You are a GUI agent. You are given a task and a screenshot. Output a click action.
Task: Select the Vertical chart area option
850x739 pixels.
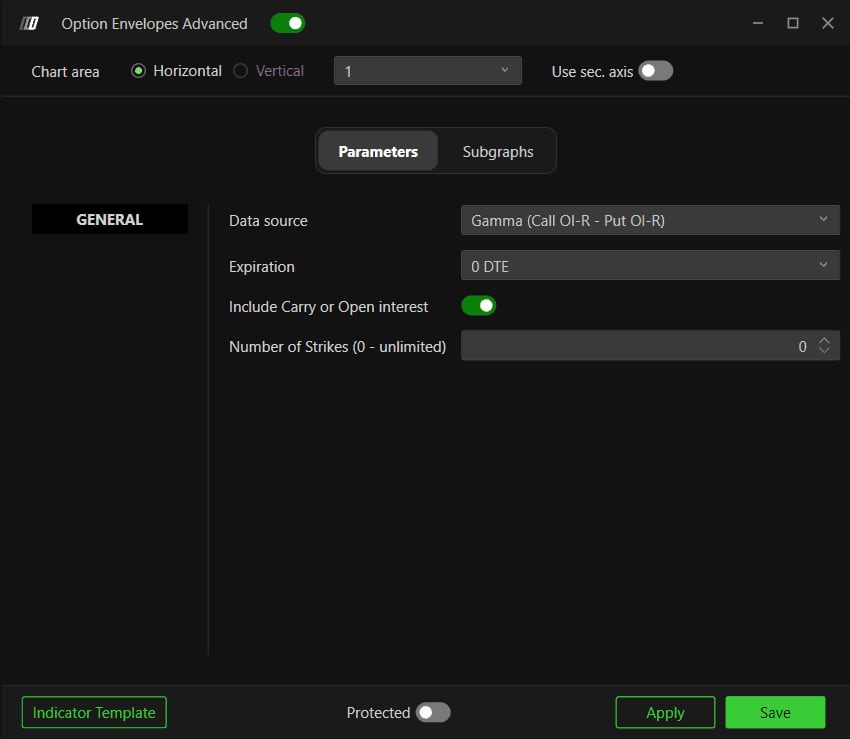(x=241, y=71)
